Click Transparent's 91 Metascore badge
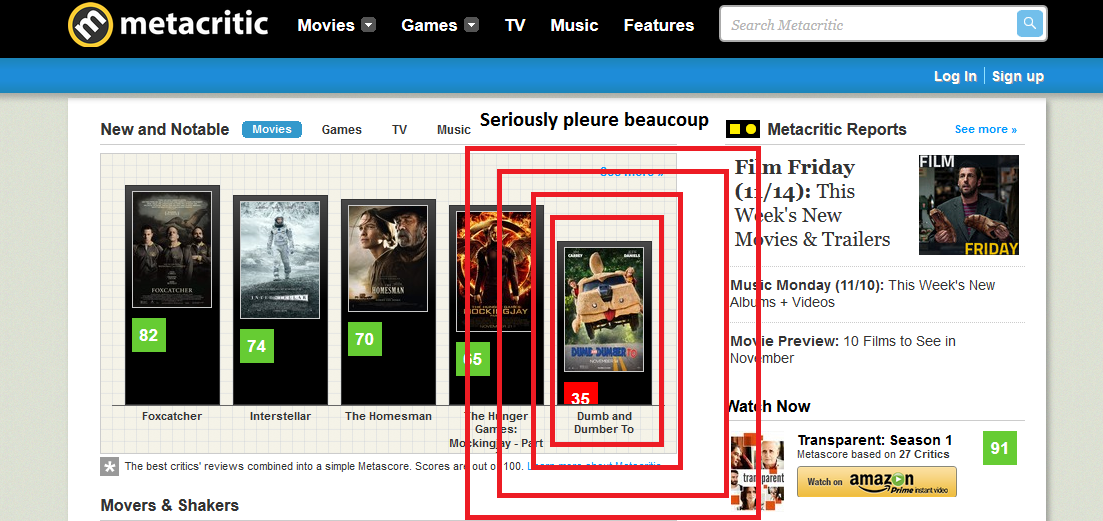The width and height of the screenshot is (1103, 521). click(x=1000, y=448)
